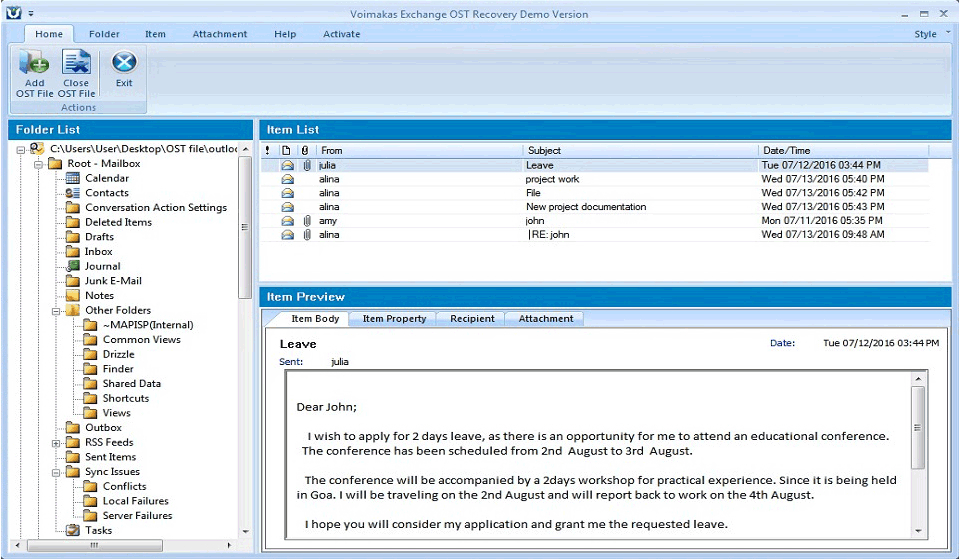Select the Journal folder icon
This screenshot has height=560, width=960.
pyautogui.click(x=73, y=266)
